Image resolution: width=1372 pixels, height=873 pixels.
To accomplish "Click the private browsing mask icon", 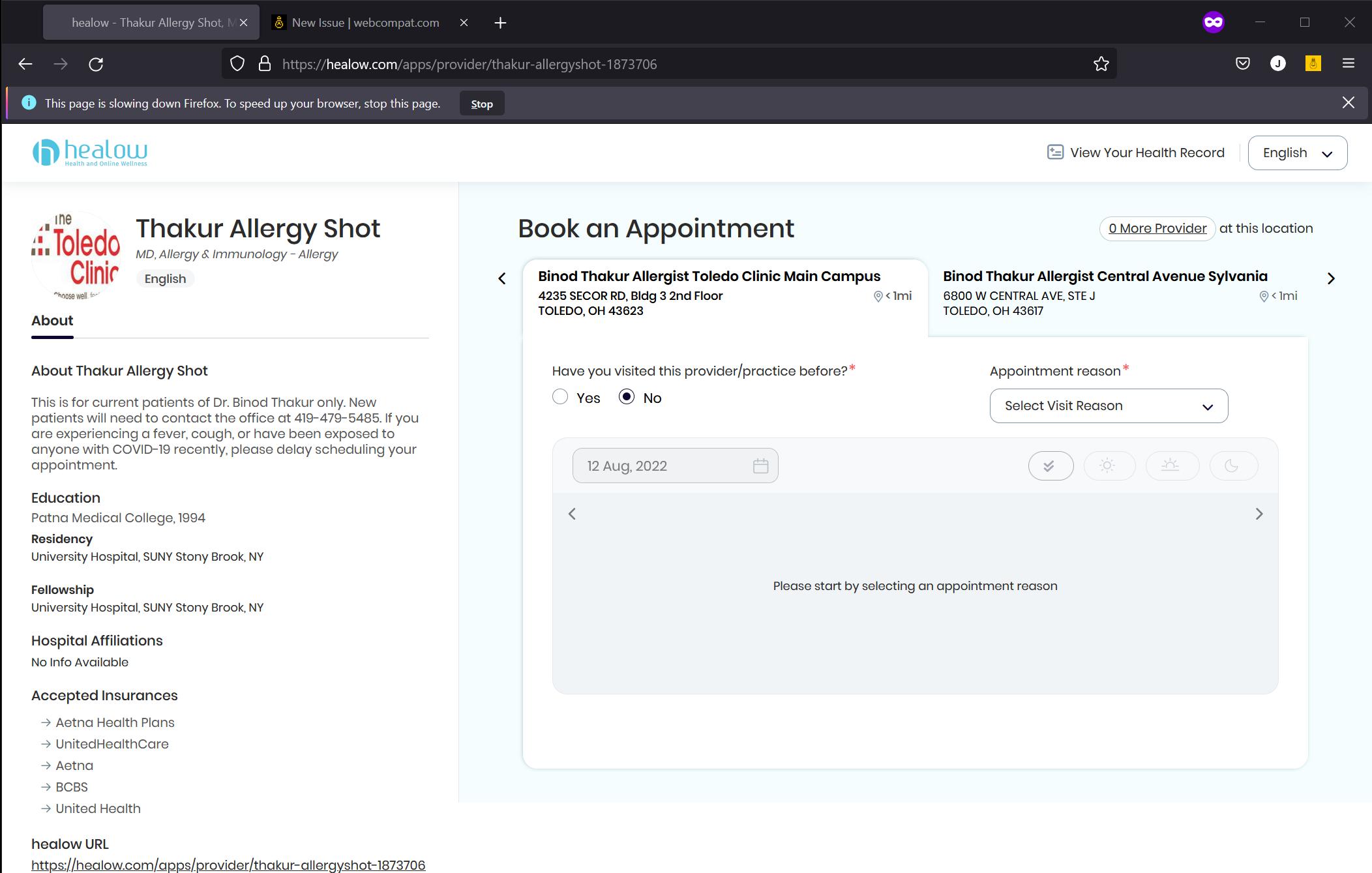I will point(1214,22).
